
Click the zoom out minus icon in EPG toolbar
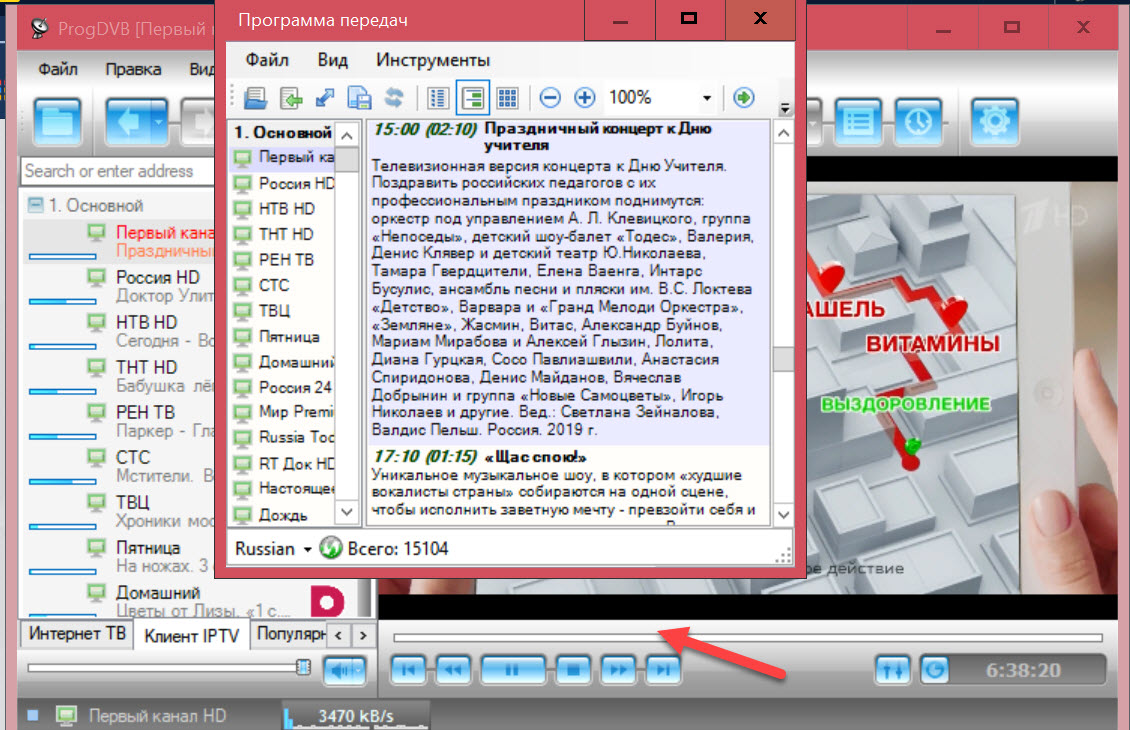(550, 98)
